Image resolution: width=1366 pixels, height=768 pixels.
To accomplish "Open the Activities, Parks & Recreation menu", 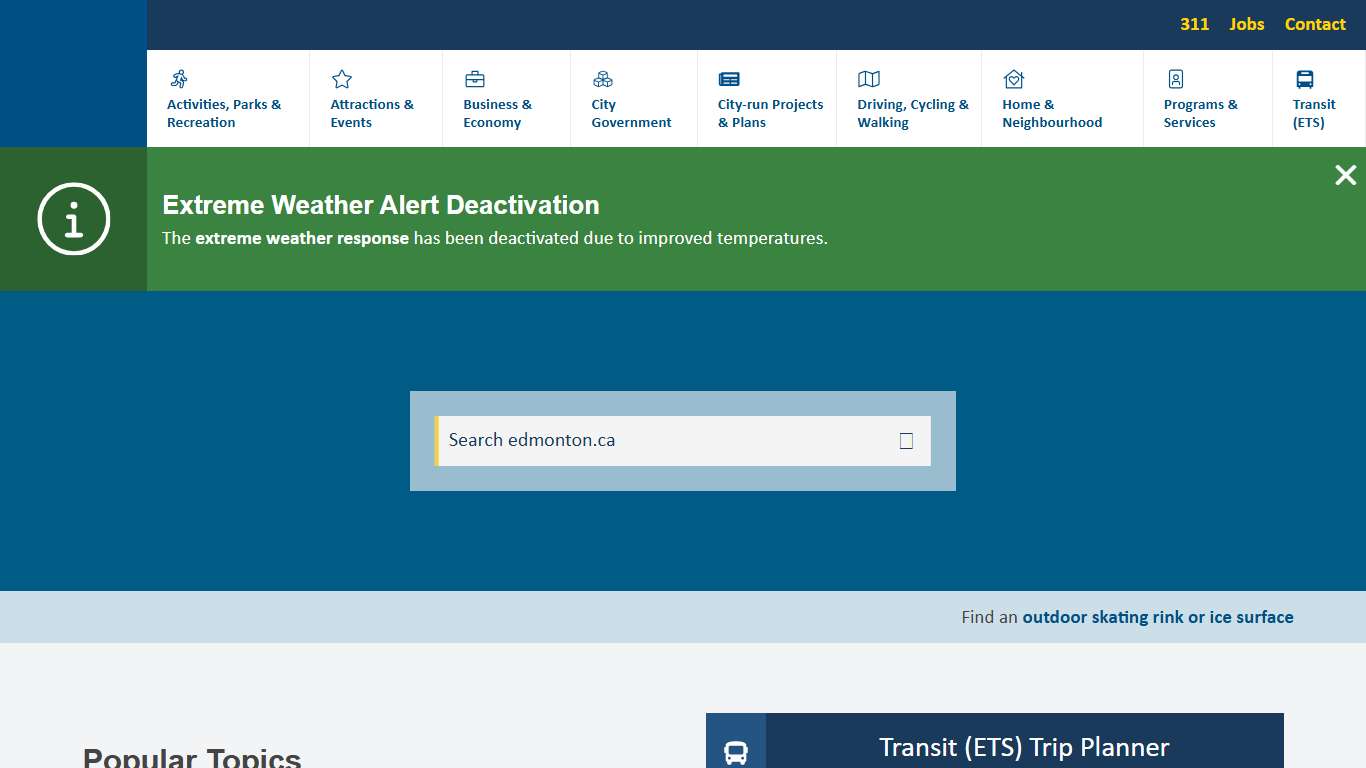I will pos(224,113).
